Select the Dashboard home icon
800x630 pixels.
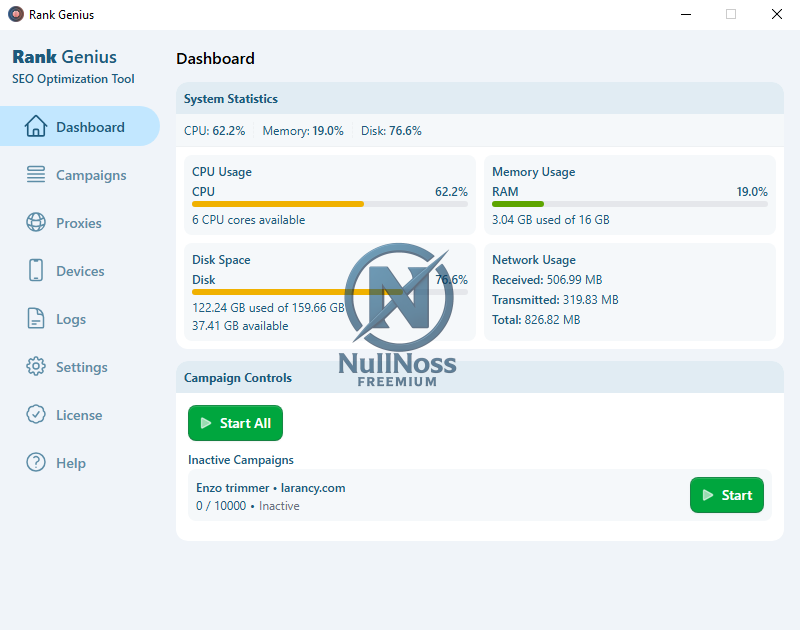[35, 126]
